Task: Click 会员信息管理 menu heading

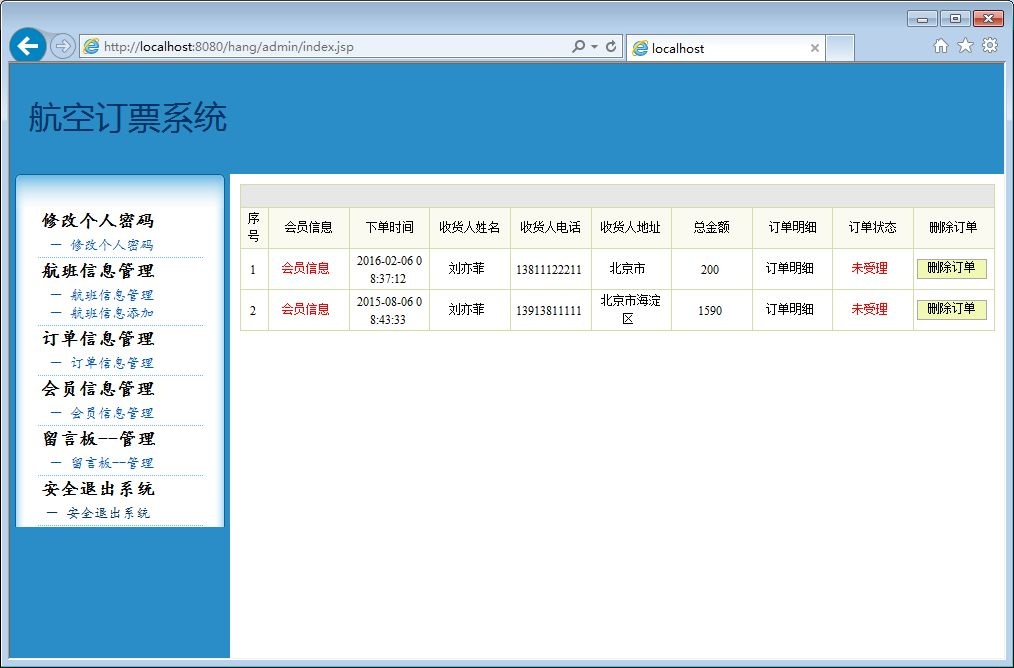Action: coord(98,389)
